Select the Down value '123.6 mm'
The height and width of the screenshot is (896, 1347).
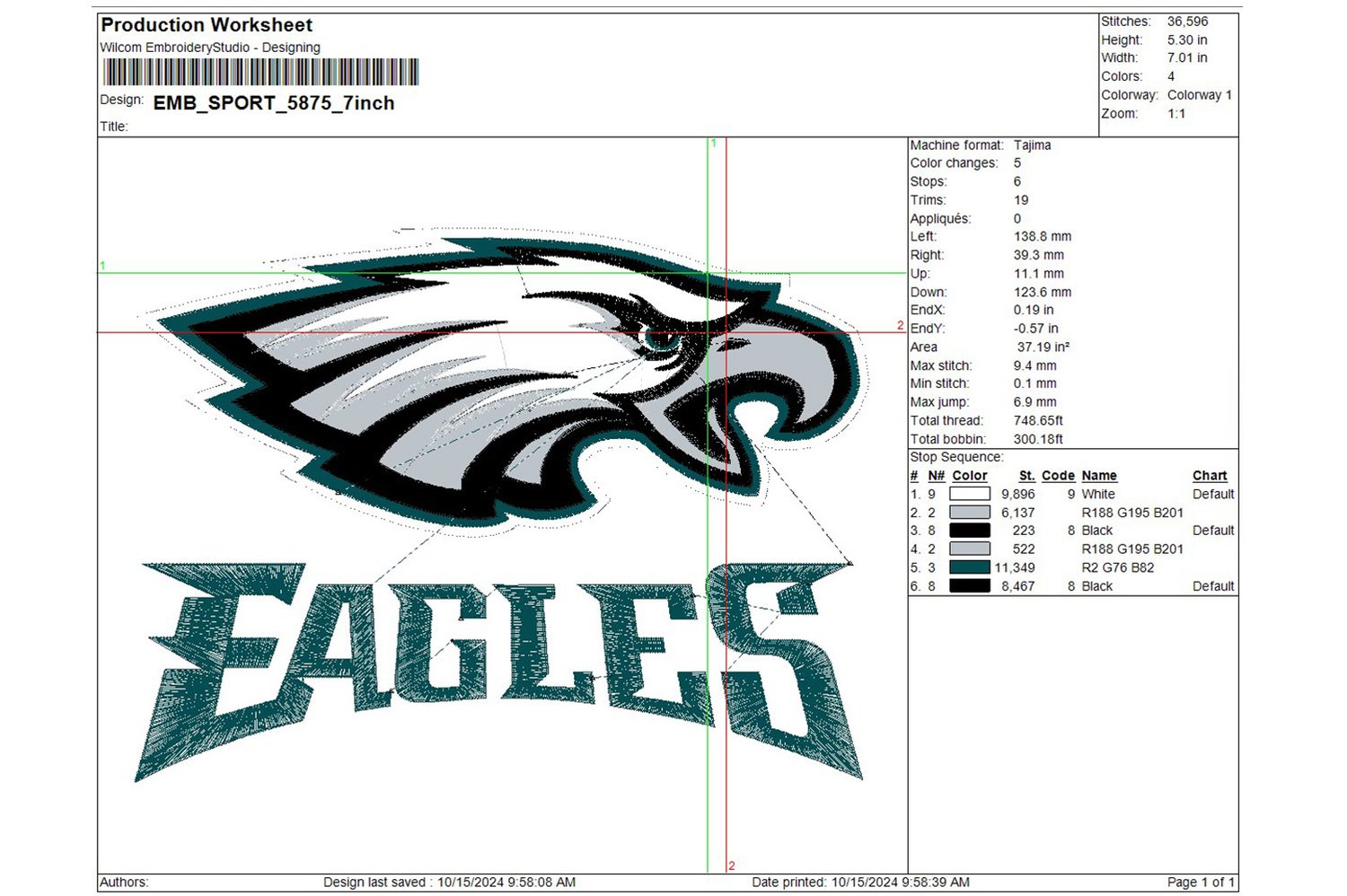(x=1043, y=293)
